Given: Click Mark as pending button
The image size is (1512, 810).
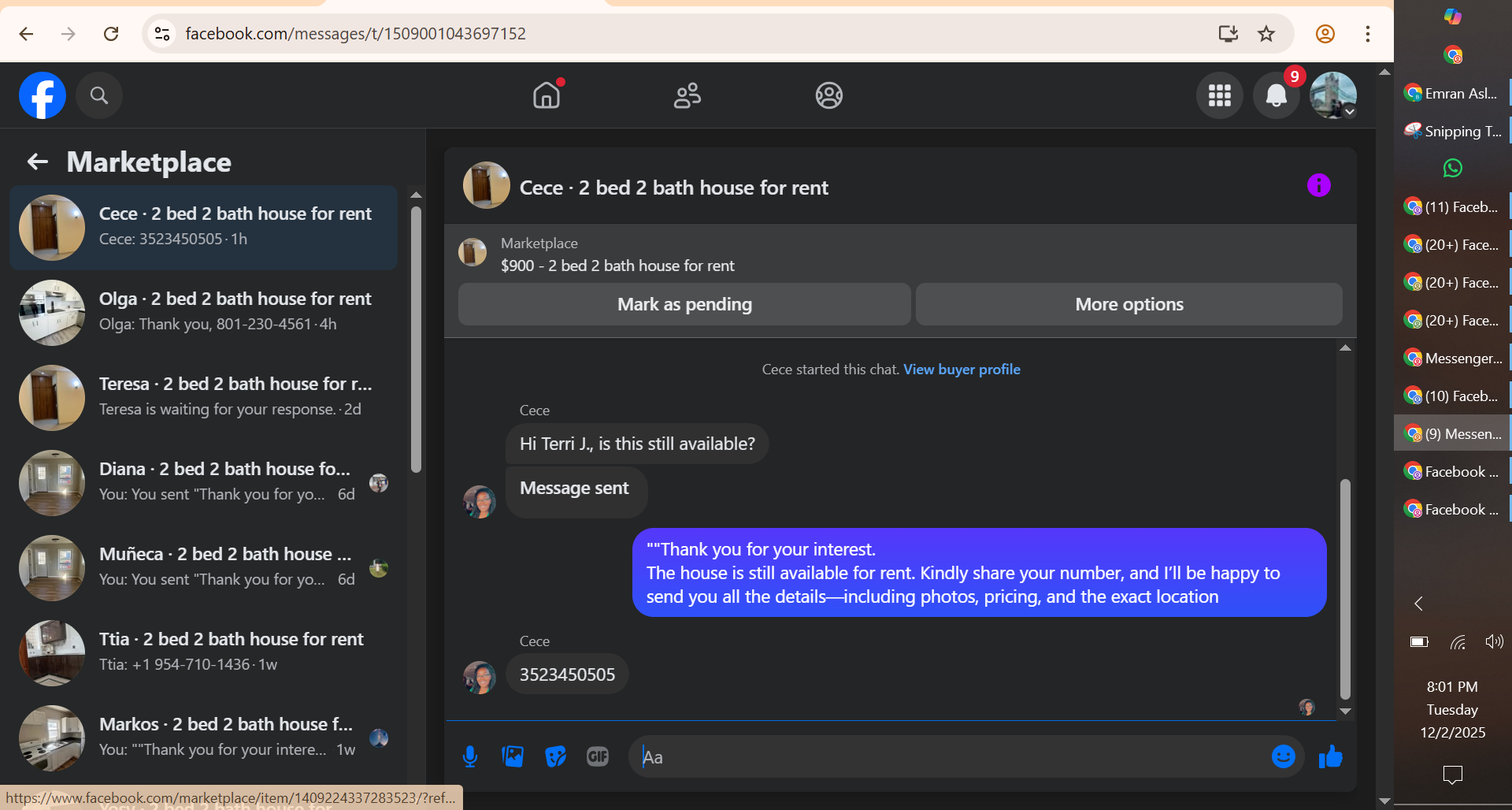Looking at the screenshot, I should (x=684, y=304).
